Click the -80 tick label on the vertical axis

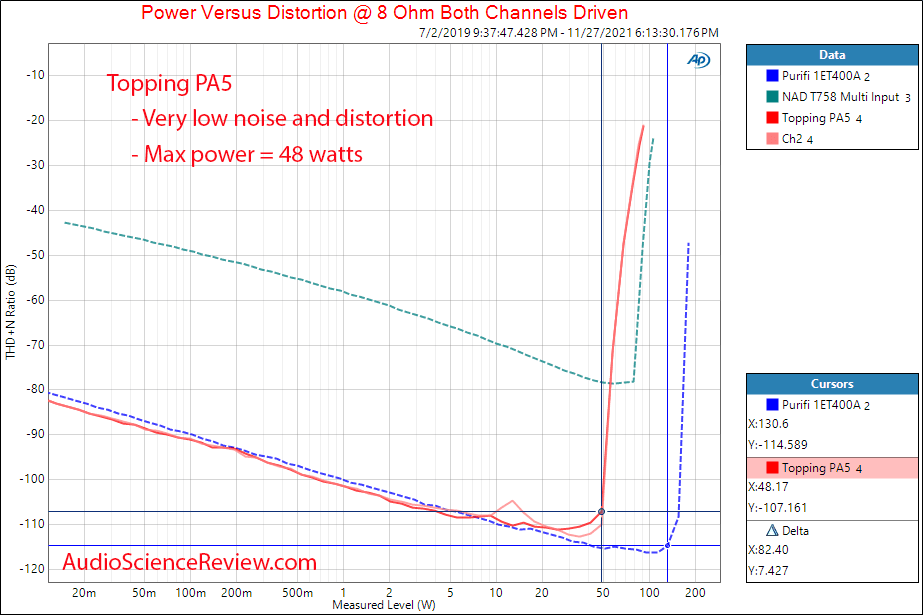(x=35, y=389)
